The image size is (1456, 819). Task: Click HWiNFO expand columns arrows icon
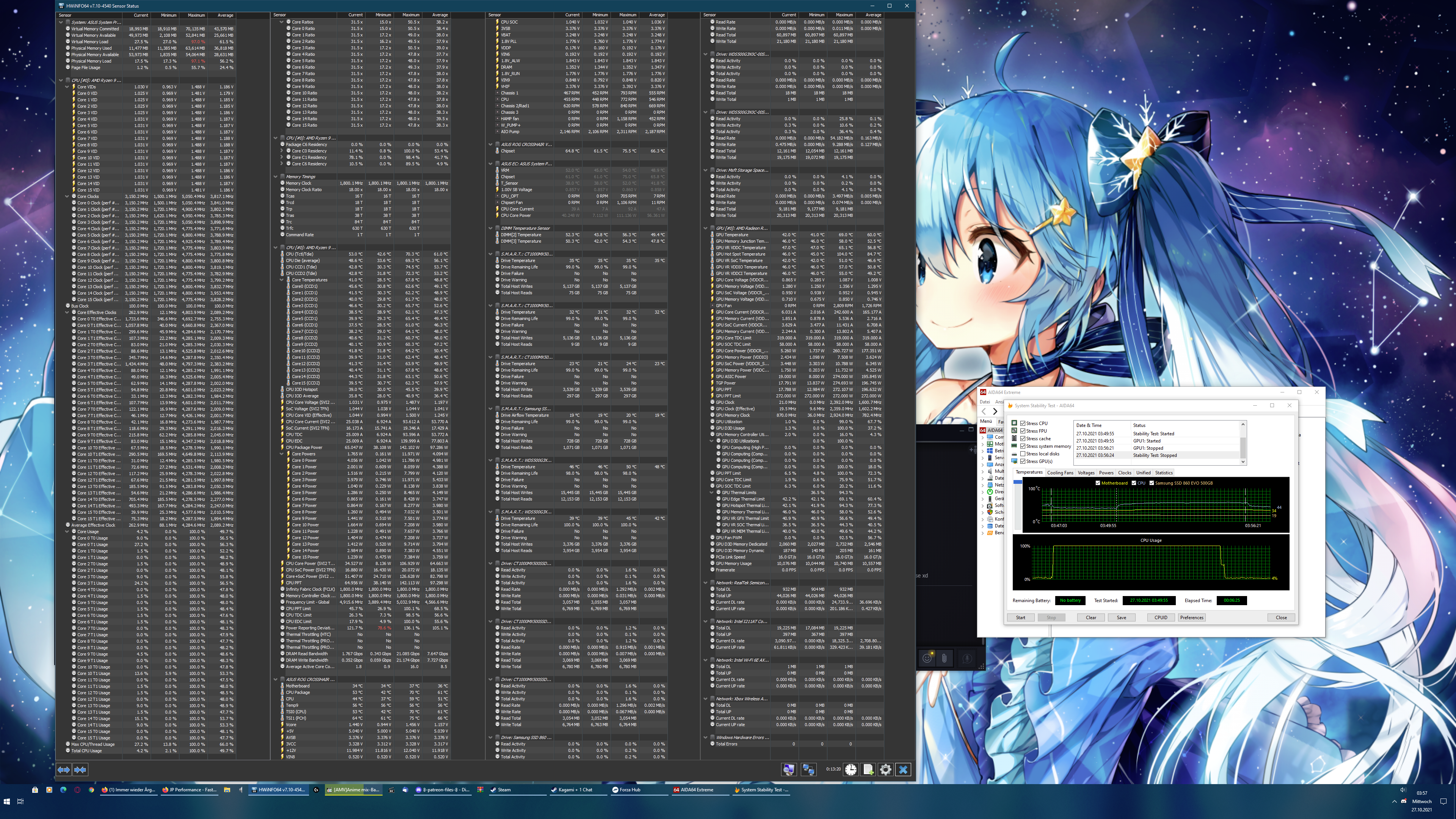pos(63,769)
